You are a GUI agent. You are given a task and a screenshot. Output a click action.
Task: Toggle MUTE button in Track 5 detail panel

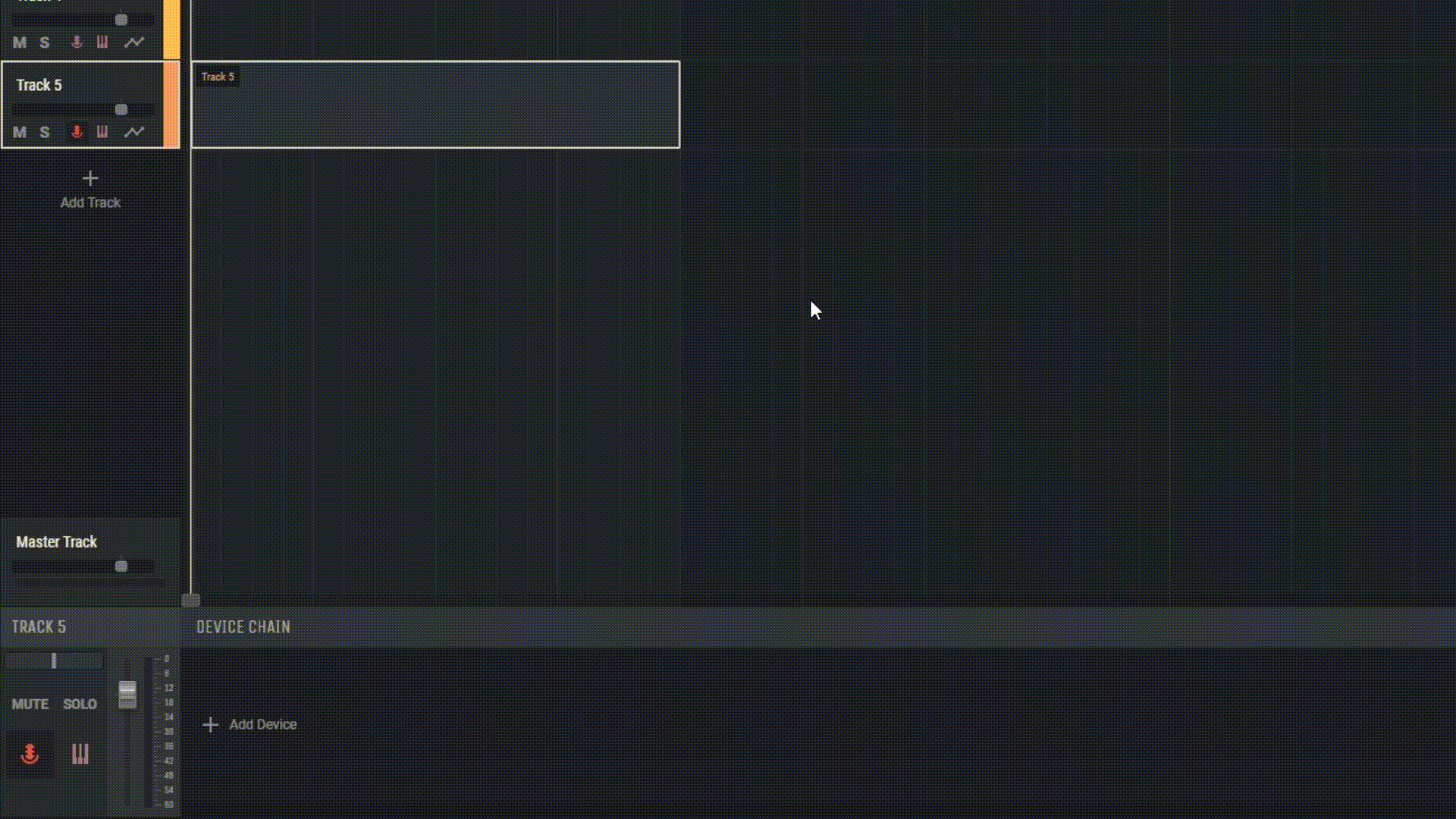(x=29, y=703)
